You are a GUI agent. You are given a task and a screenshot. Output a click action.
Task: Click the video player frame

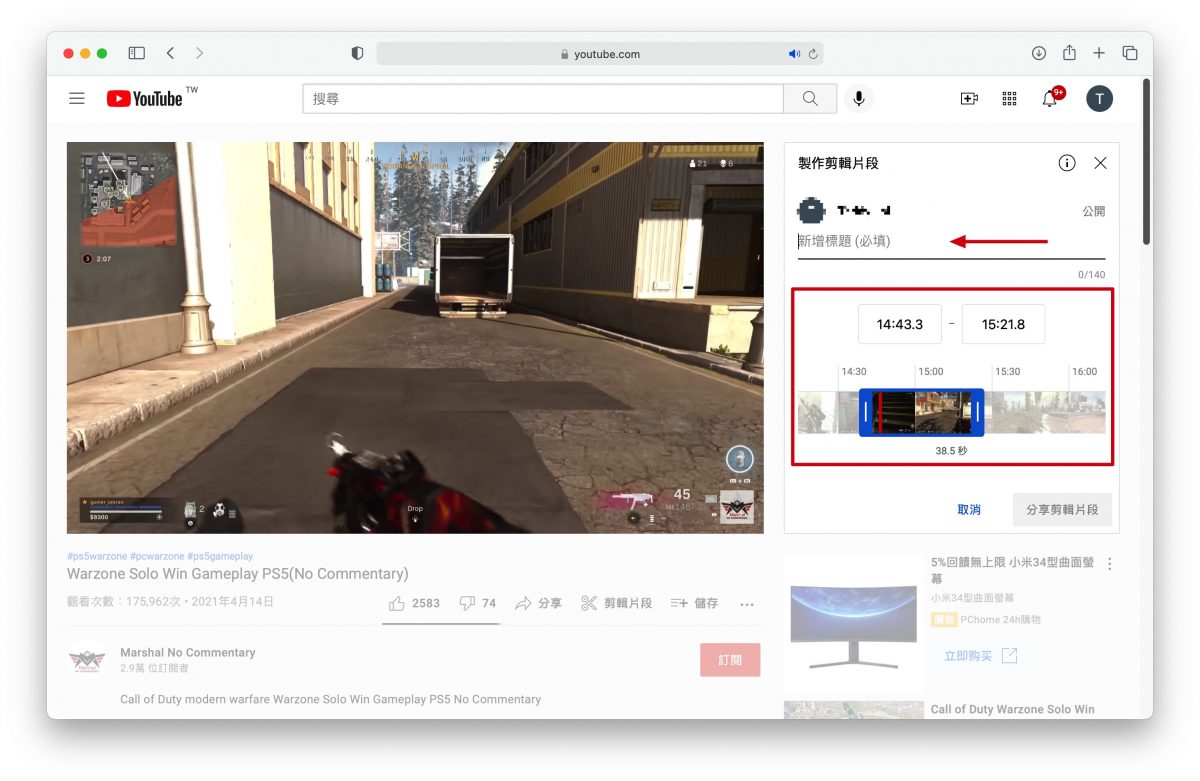[415, 337]
